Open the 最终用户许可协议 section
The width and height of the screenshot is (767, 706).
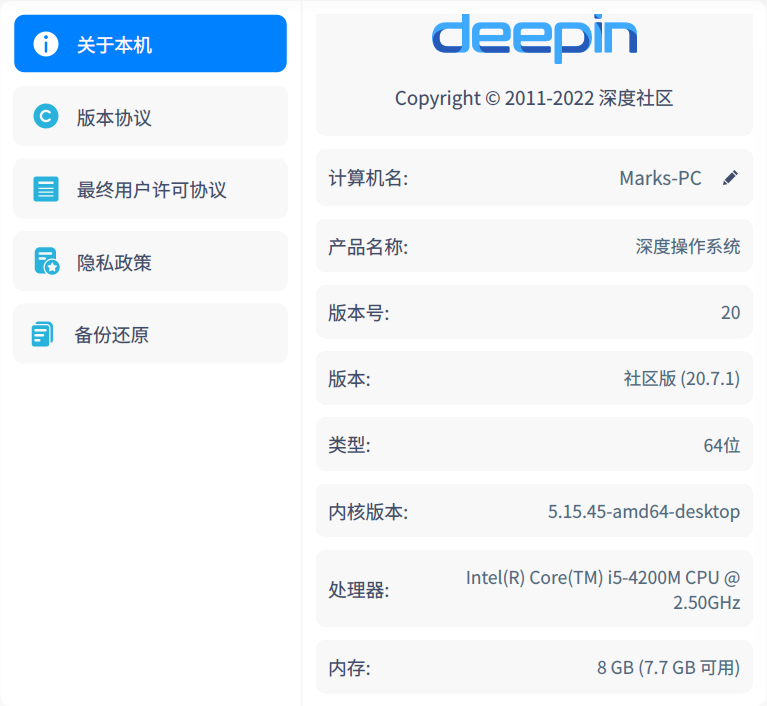coord(150,189)
